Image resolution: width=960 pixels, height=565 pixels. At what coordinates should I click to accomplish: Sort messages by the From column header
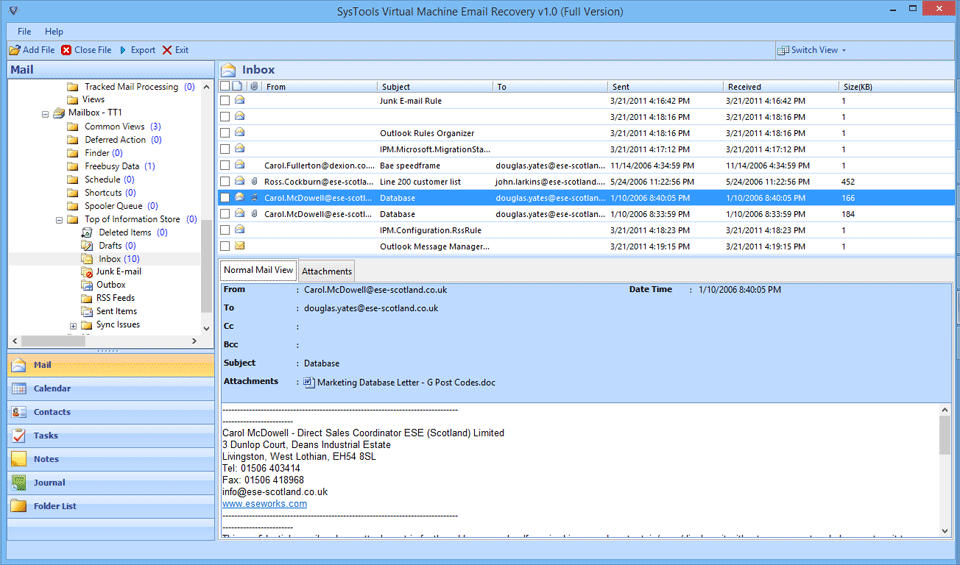click(x=320, y=87)
